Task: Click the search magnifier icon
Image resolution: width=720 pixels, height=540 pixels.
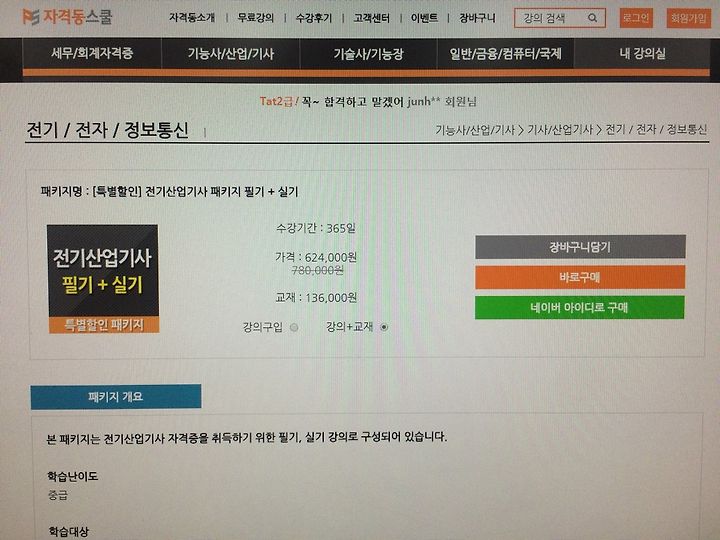Action: click(x=592, y=18)
